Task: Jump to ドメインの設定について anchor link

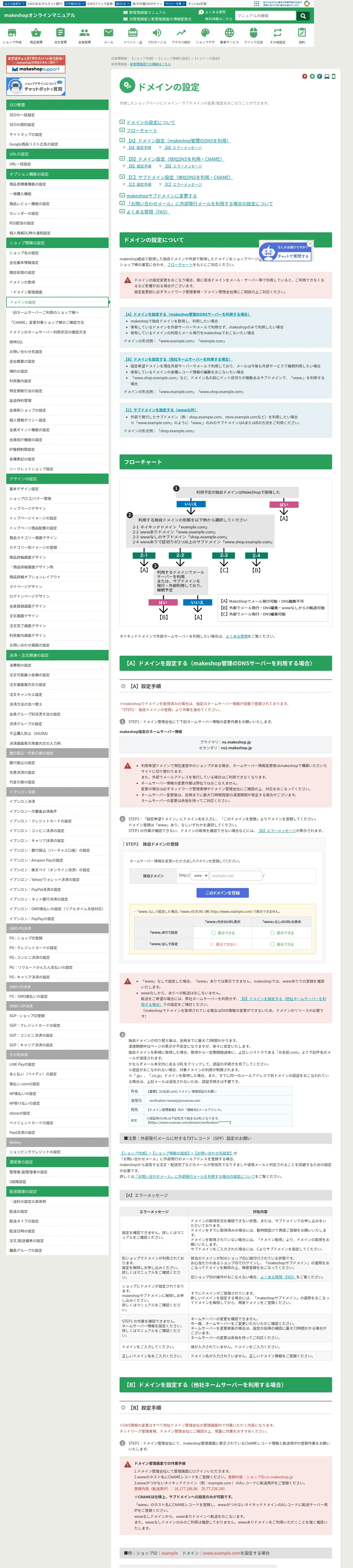Action: [x=150, y=122]
